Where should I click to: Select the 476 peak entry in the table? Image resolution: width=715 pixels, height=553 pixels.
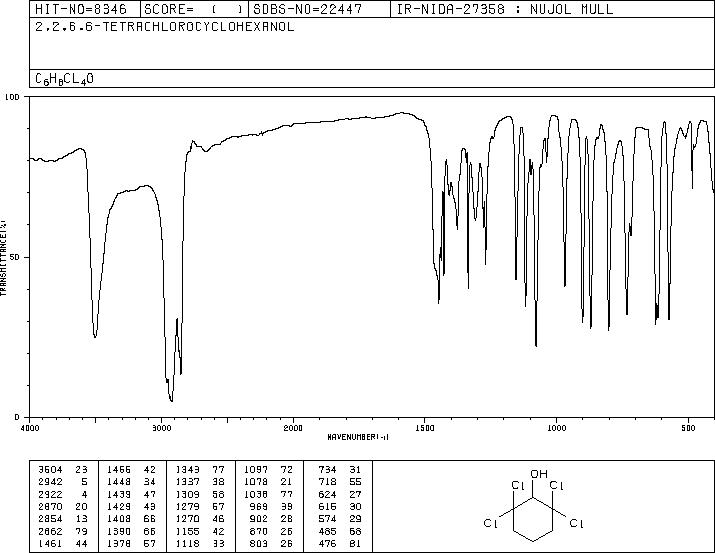pyautogui.click(x=340, y=543)
